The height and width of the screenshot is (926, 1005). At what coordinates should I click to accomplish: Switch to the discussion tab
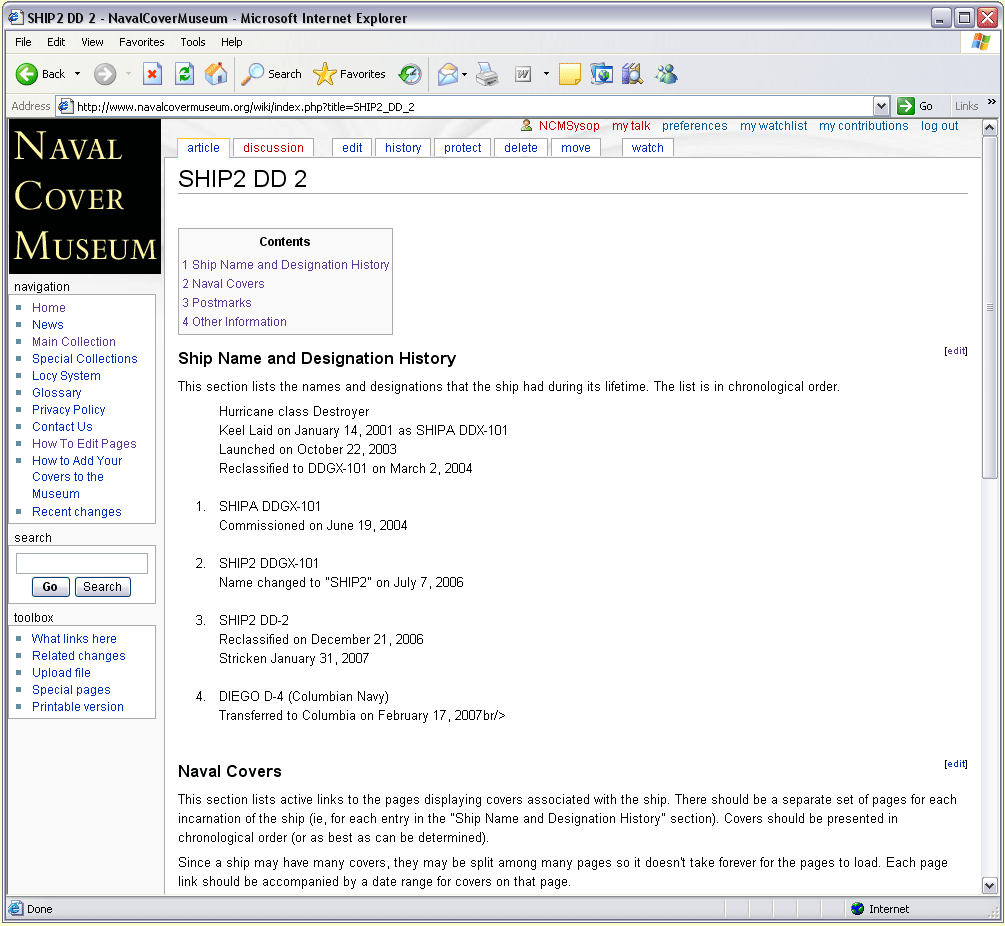click(x=273, y=148)
